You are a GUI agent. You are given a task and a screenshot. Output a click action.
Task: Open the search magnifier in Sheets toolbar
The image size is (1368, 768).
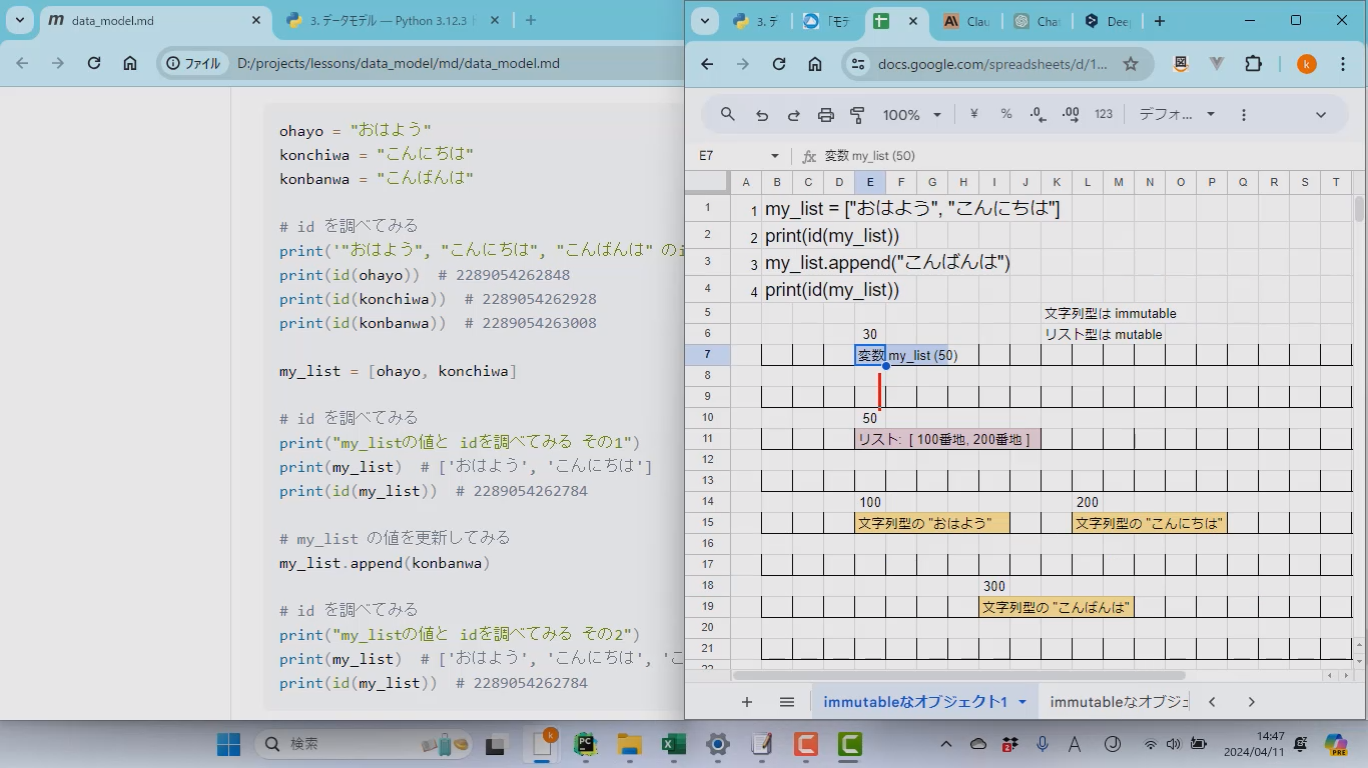click(x=728, y=115)
